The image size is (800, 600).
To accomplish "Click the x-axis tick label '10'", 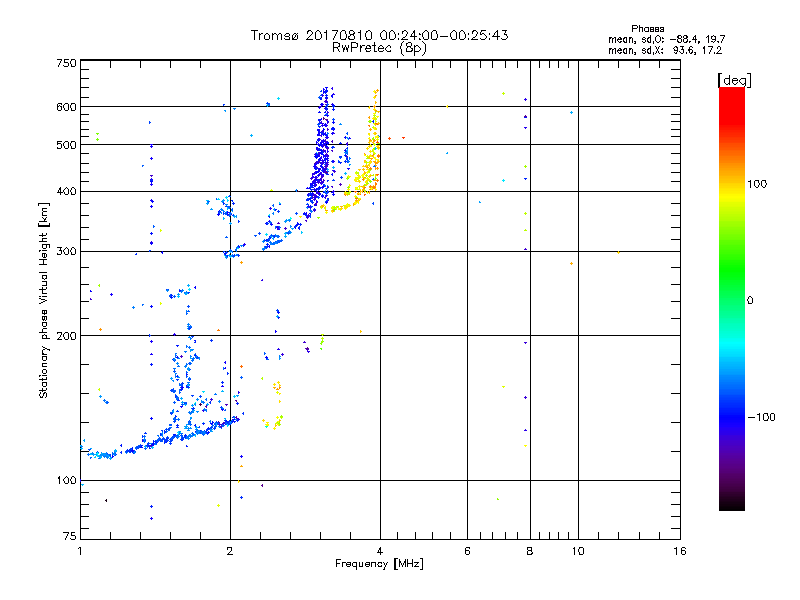I will pos(578,551).
